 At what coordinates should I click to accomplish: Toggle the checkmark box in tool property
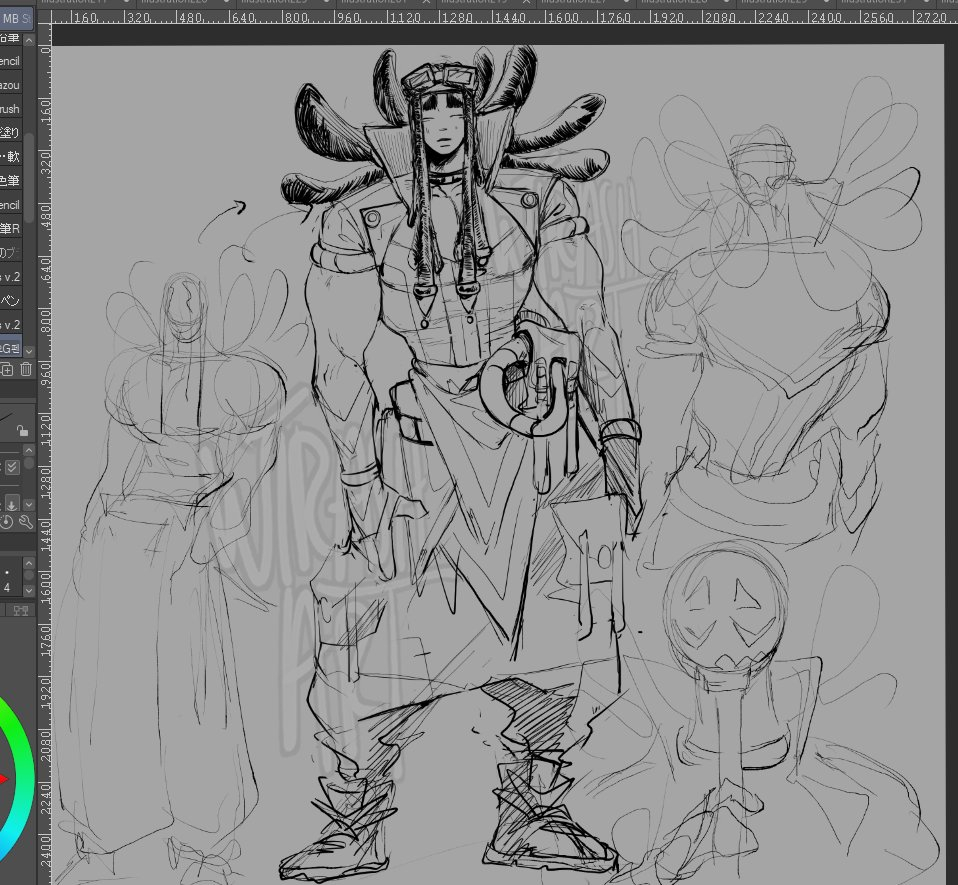pyautogui.click(x=12, y=467)
